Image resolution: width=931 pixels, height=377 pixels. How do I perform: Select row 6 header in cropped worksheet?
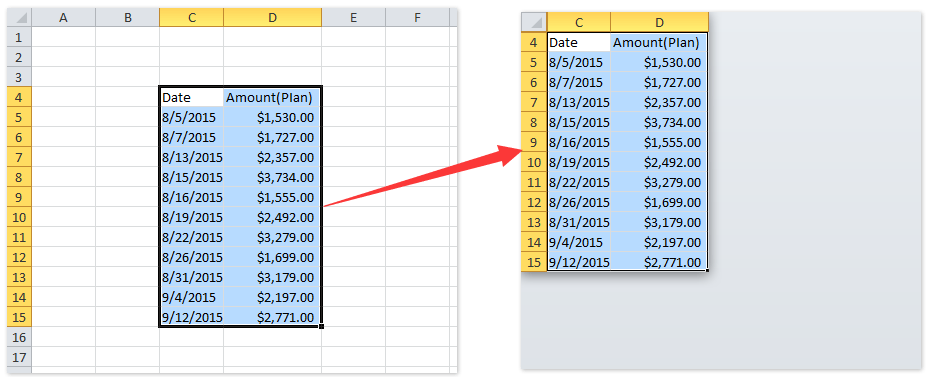click(x=534, y=82)
